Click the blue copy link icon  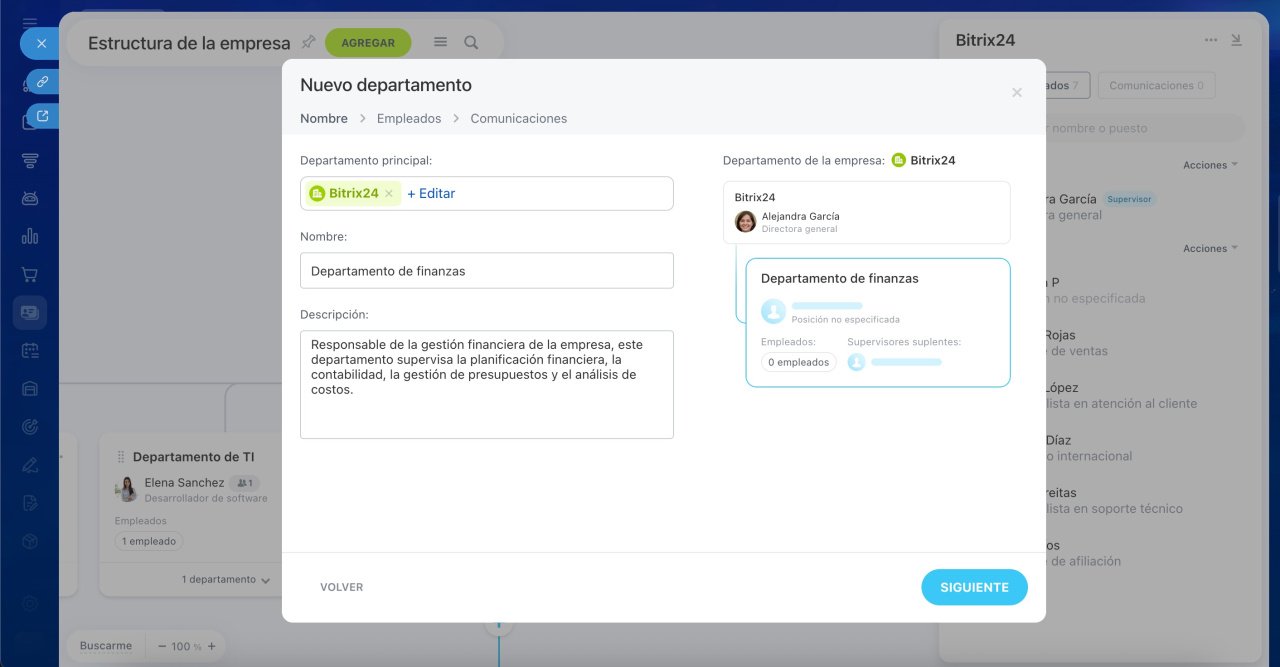[x=42, y=81]
